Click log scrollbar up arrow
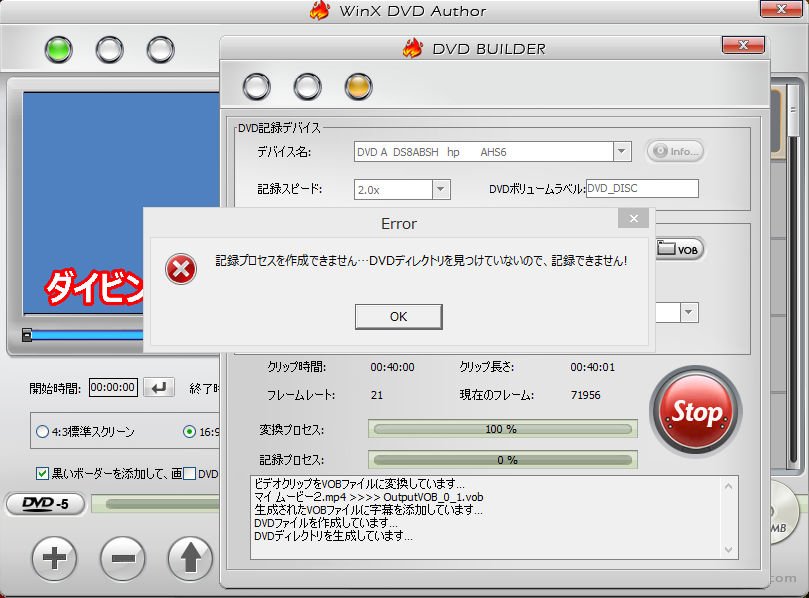This screenshot has height=598, width=809. (729, 486)
